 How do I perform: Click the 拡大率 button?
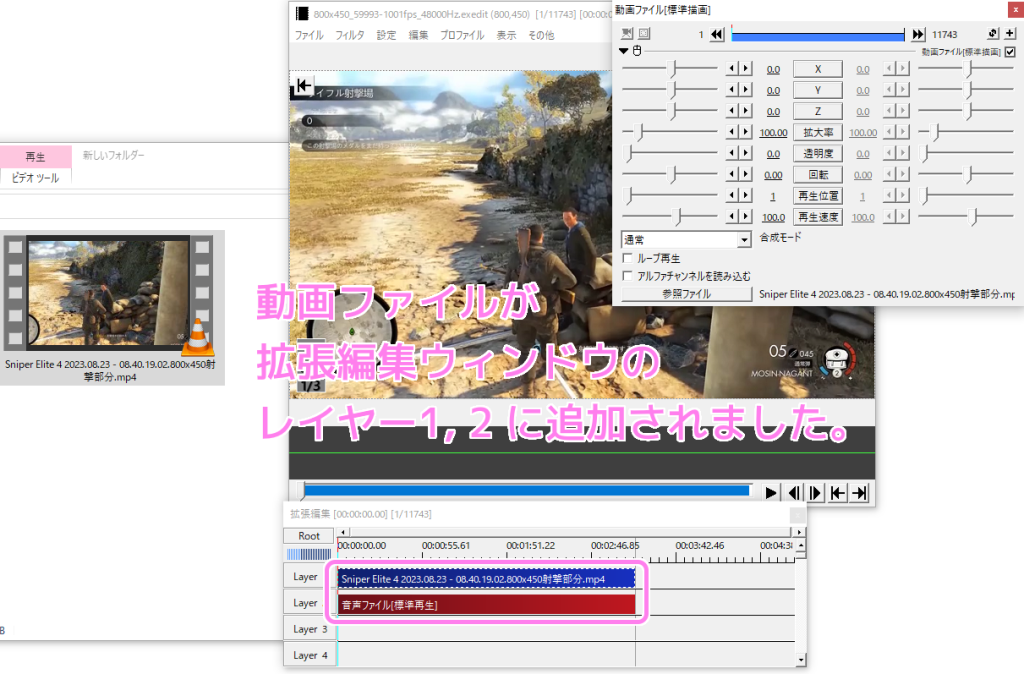tap(818, 132)
